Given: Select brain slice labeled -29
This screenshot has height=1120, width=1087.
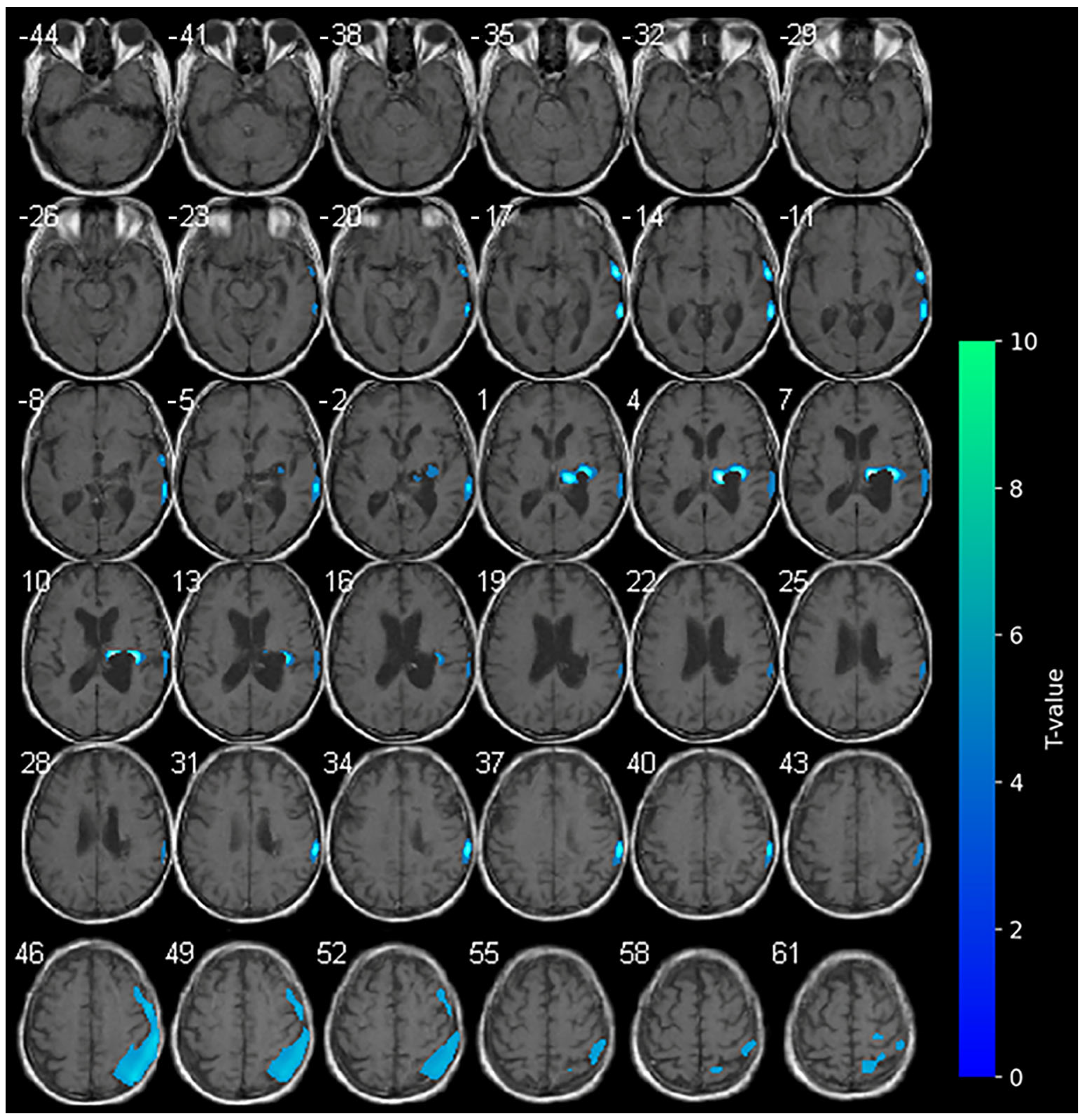Looking at the screenshot, I should [x=855, y=106].
